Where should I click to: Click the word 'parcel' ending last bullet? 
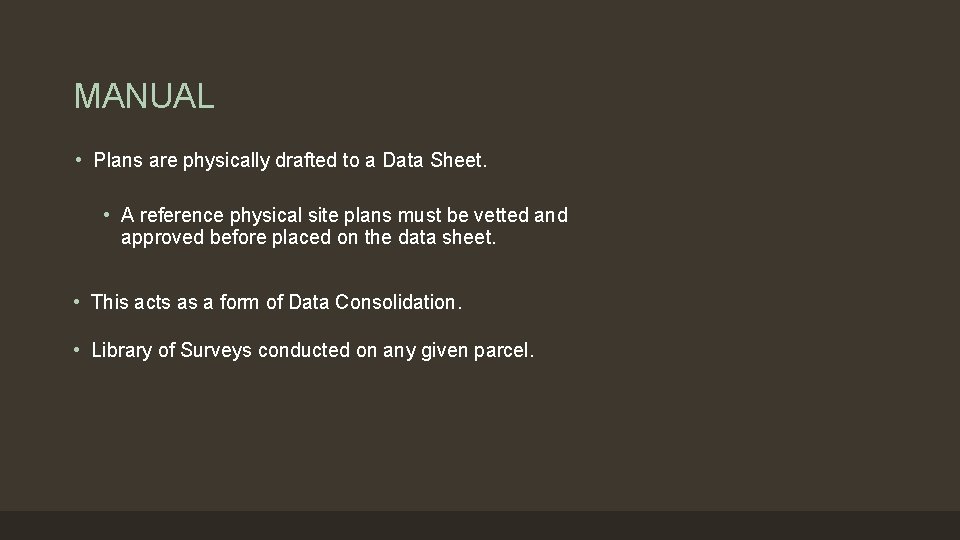pos(505,350)
